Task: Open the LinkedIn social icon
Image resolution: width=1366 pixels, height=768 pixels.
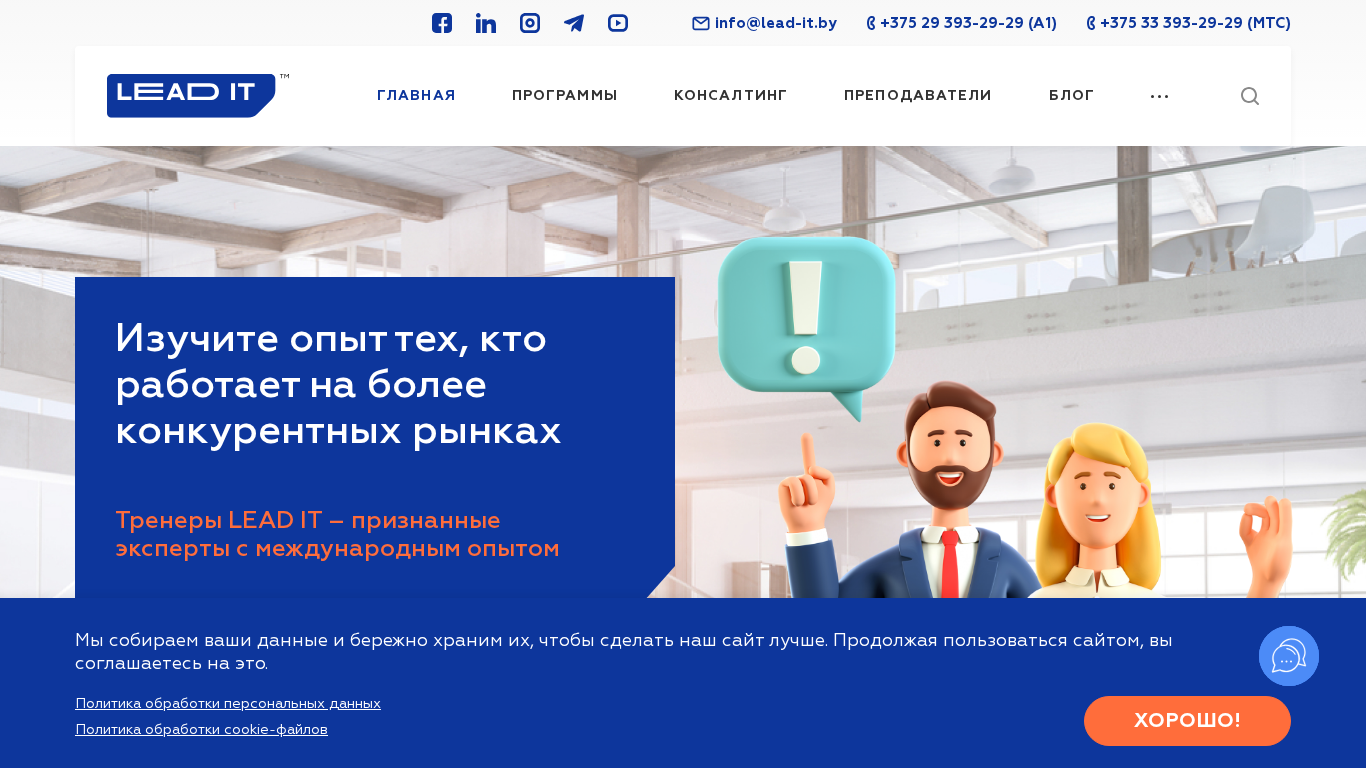Action: coord(486,23)
